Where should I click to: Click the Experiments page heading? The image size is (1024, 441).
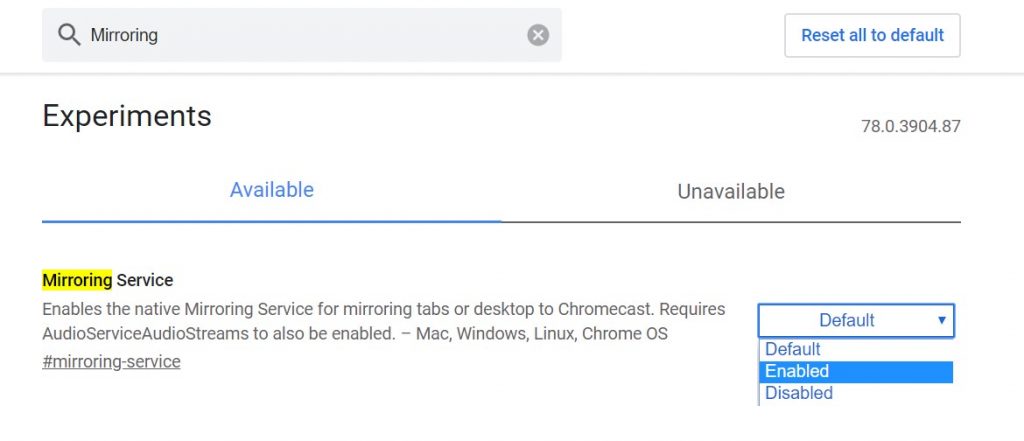[127, 116]
